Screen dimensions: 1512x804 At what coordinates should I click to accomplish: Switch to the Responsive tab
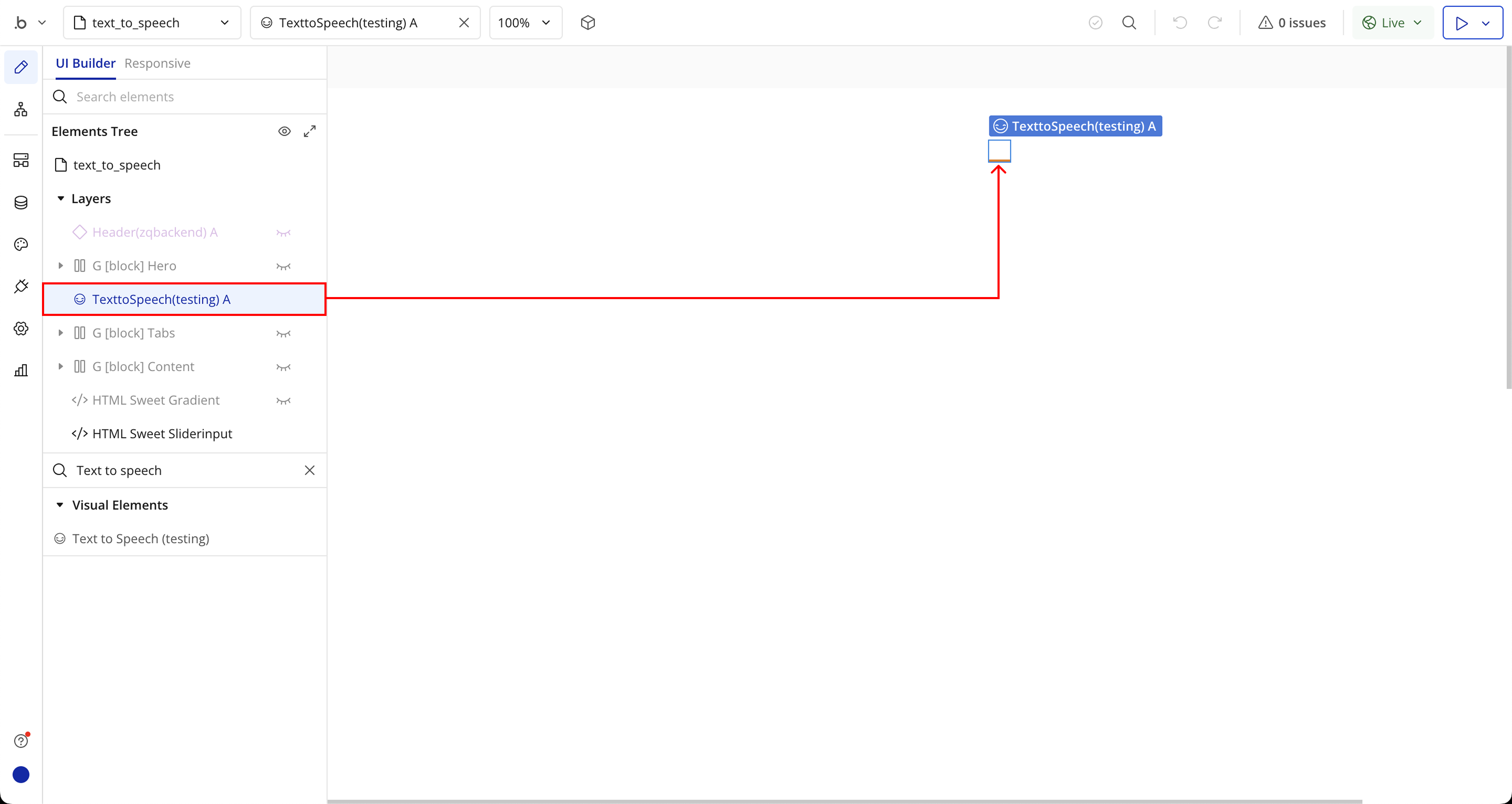pos(157,63)
